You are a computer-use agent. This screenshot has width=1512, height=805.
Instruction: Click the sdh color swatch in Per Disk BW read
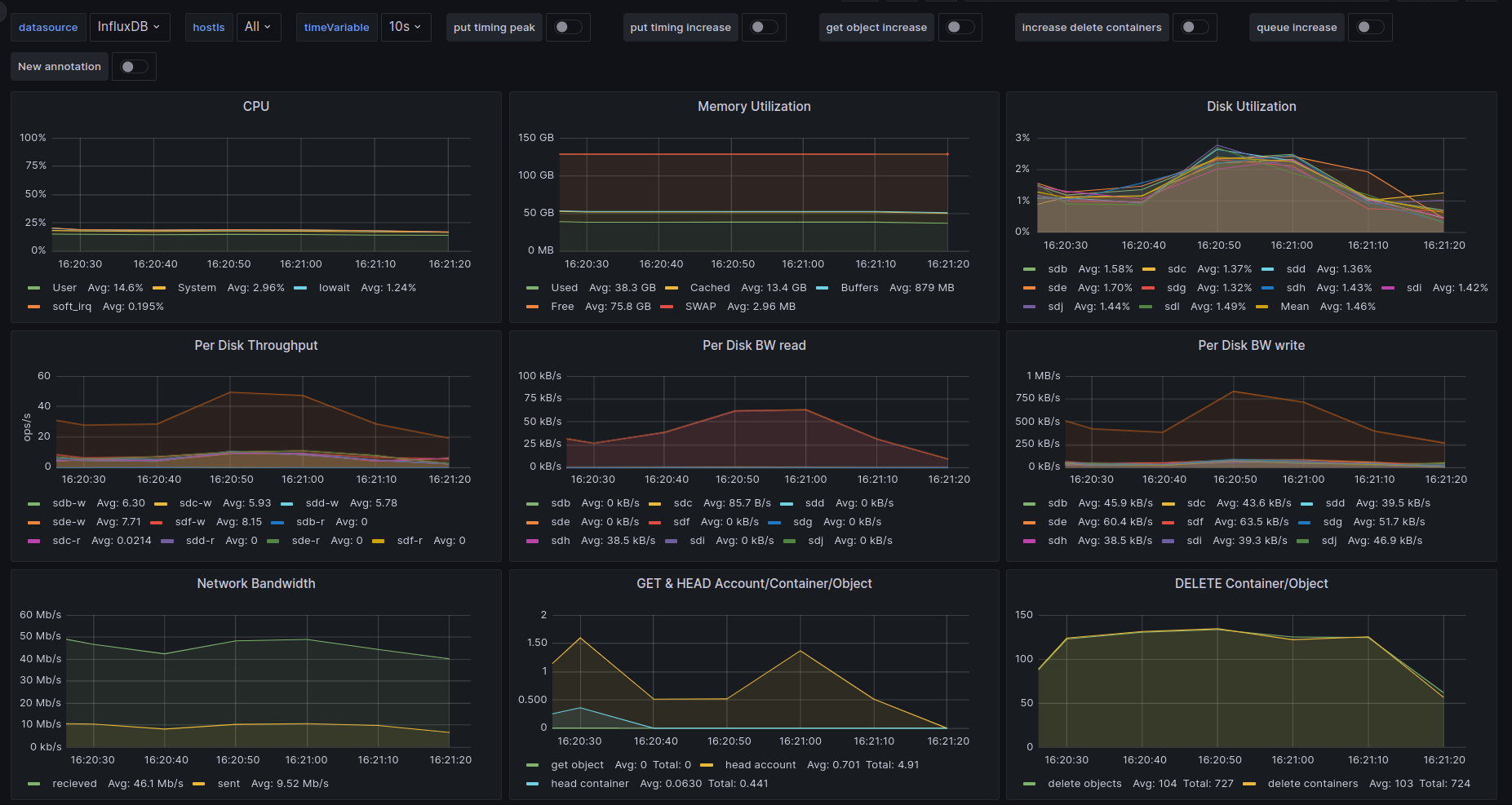pyautogui.click(x=532, y=541)
